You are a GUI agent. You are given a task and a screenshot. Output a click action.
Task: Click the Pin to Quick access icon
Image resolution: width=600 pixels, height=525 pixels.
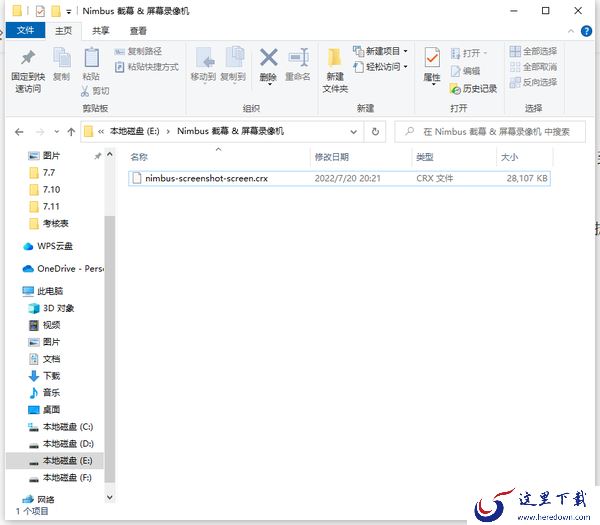[x=28, y=58]
